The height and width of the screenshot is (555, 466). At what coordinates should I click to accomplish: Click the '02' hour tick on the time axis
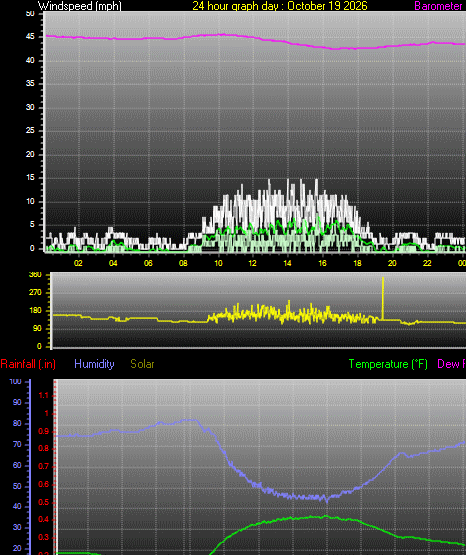pyautogui.click(x=78, y=263)
